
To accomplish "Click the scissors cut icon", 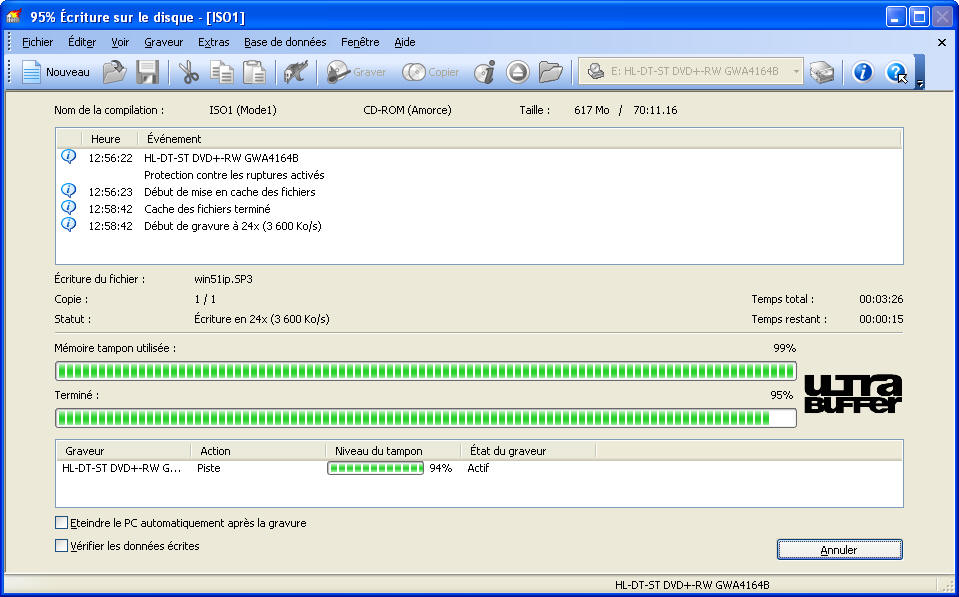I will pos(188,72).
